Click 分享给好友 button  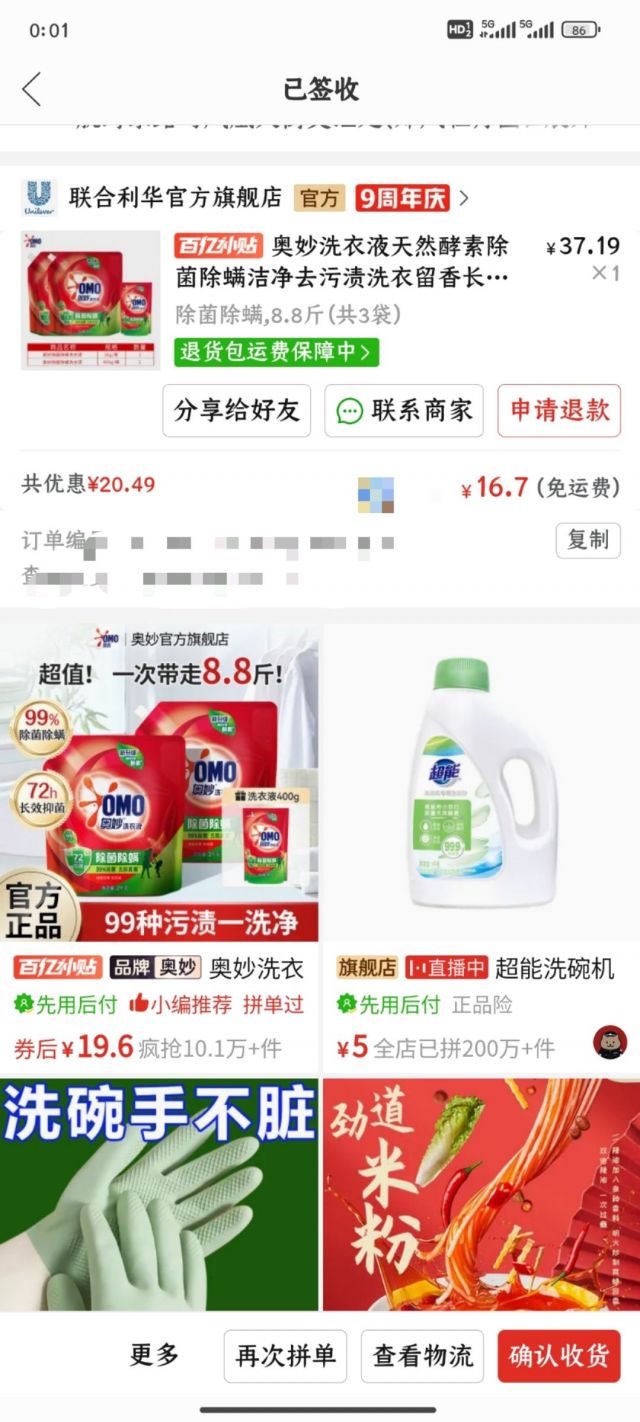[x=237, y=411]
